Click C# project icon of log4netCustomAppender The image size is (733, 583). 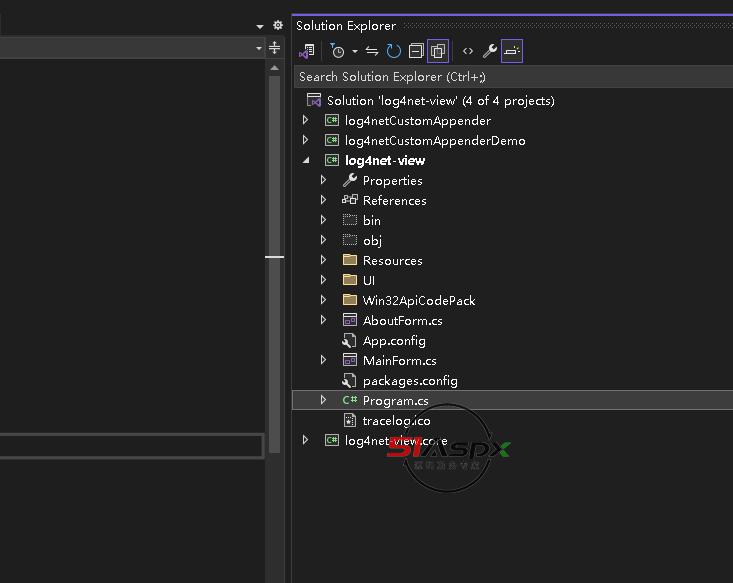click(332, 120)
